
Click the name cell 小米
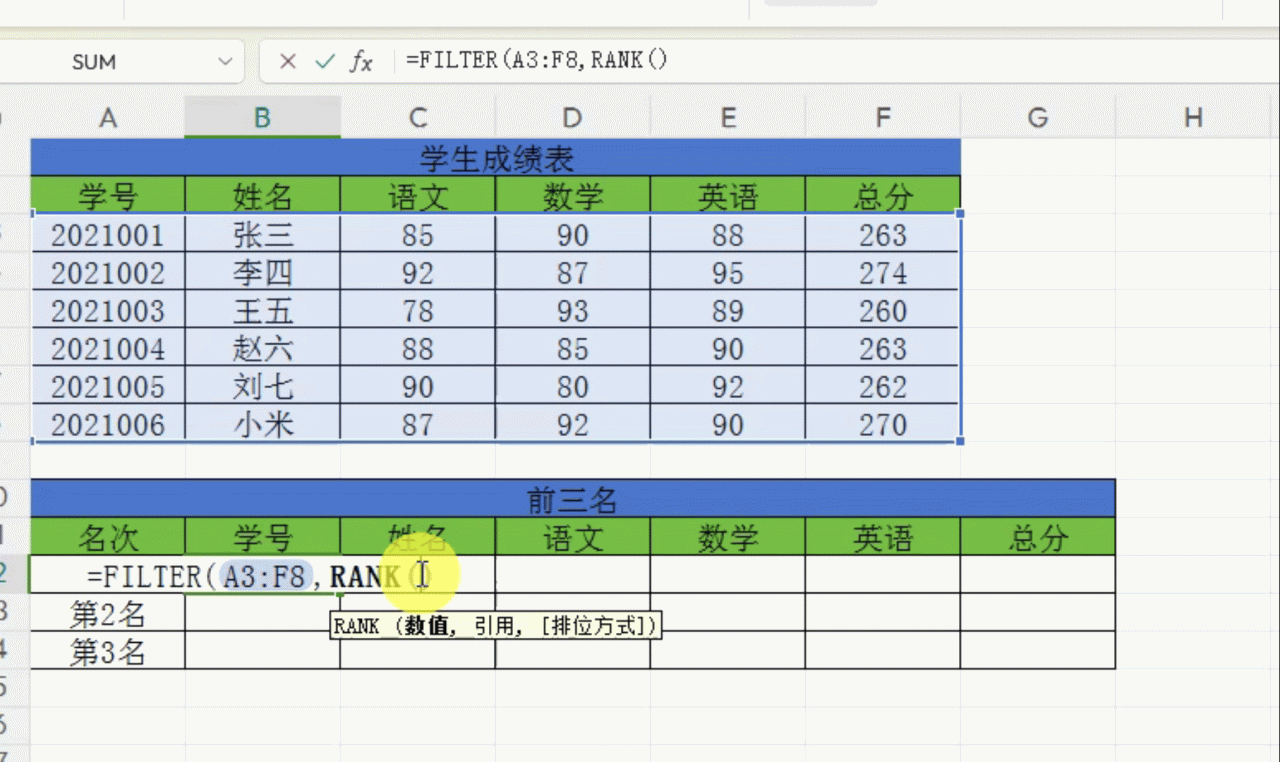click(x=263, y=425)
